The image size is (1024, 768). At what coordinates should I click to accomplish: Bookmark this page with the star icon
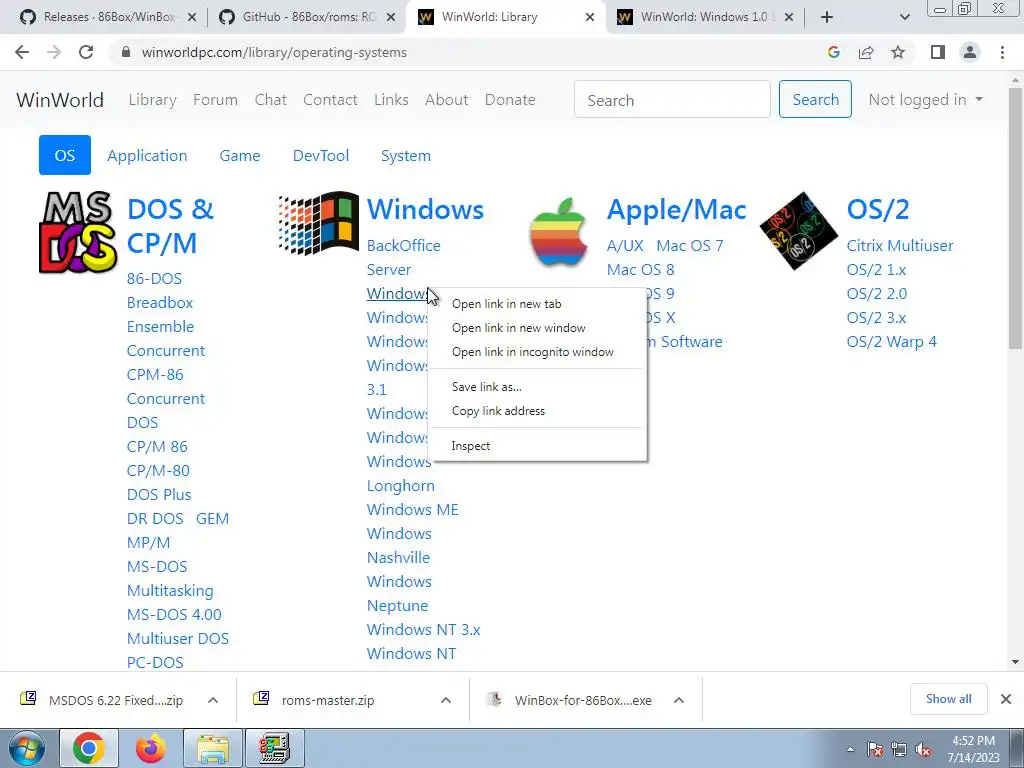[898, 52]
